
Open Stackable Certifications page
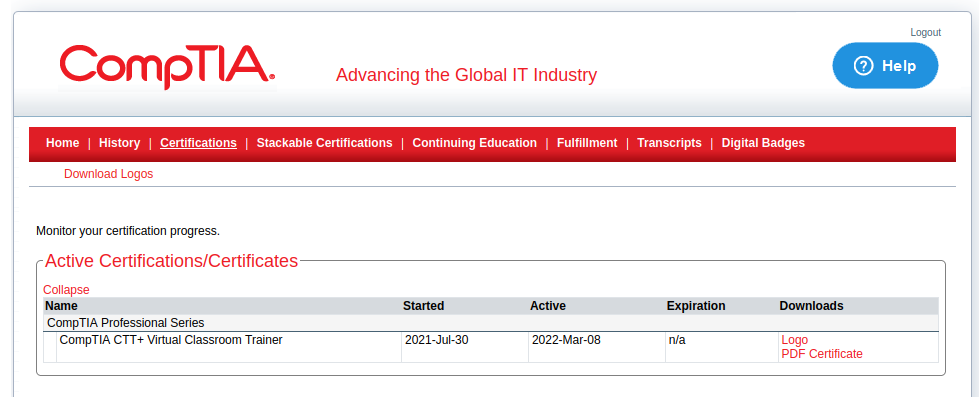pos(325,143)
